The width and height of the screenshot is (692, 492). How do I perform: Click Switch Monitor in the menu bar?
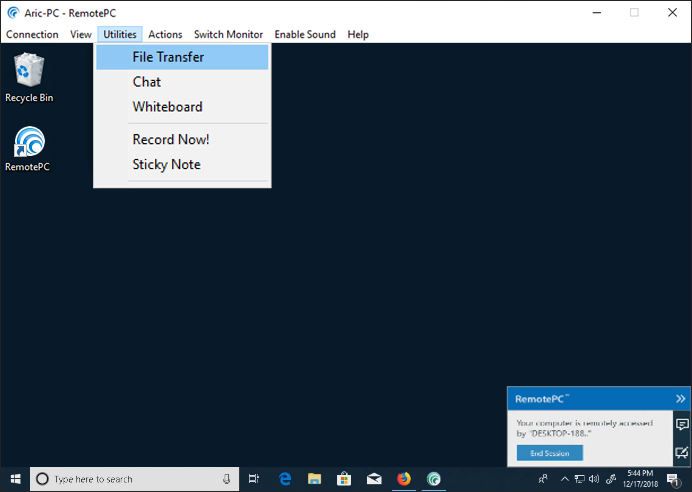[x=228, y=34]
